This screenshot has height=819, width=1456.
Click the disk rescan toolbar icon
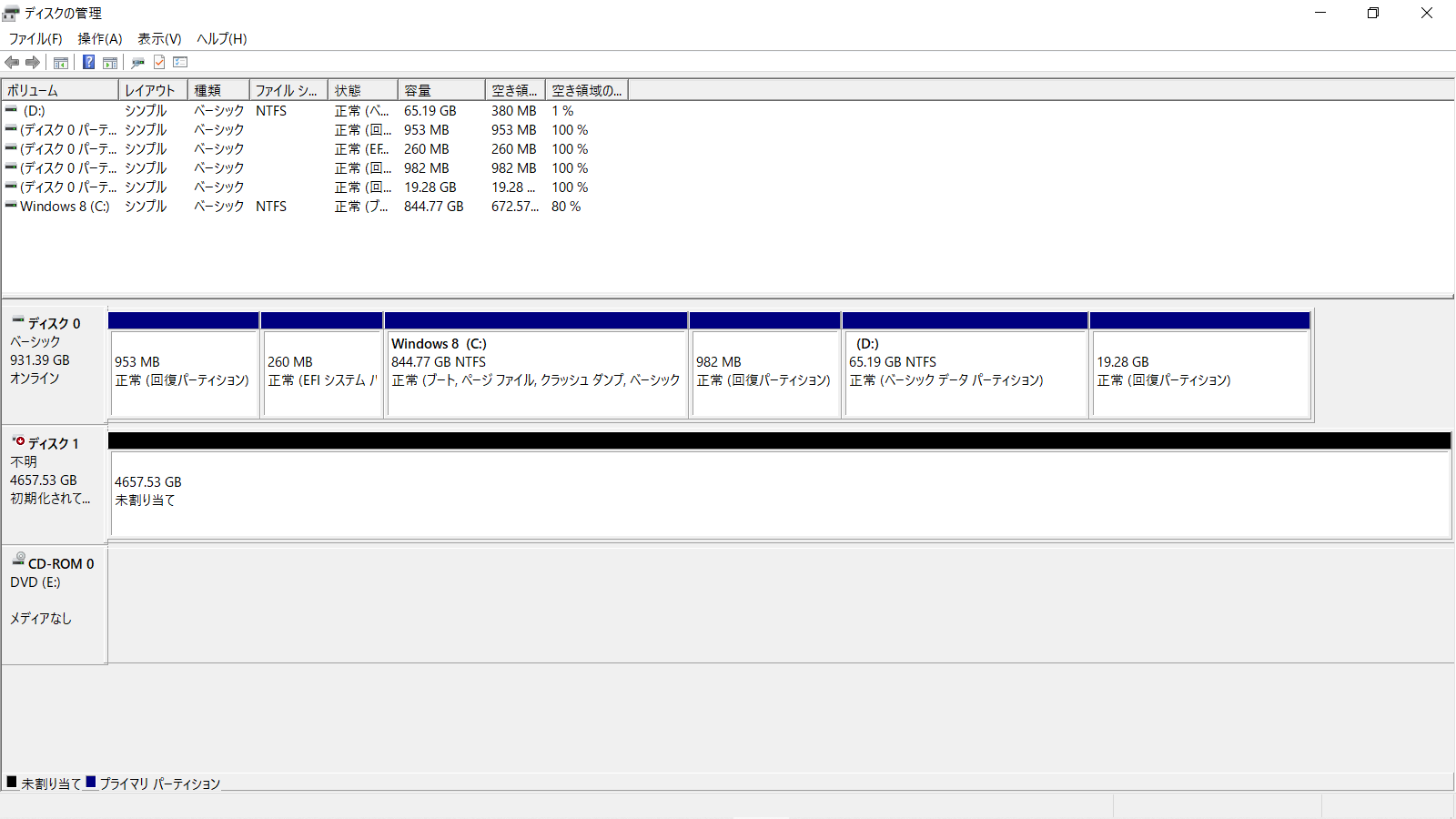click(138, 63)
